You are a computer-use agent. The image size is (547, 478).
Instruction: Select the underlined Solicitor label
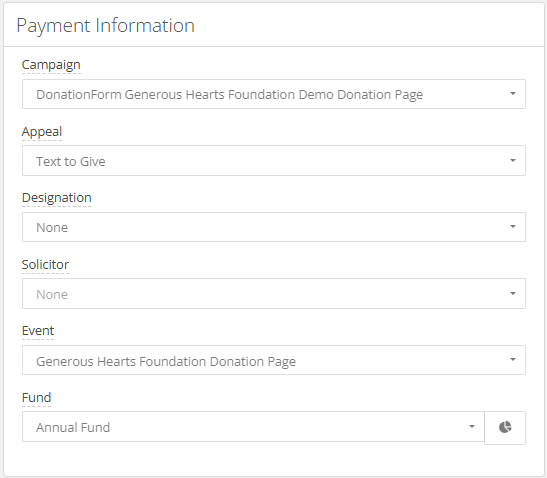tap(45, 264)
